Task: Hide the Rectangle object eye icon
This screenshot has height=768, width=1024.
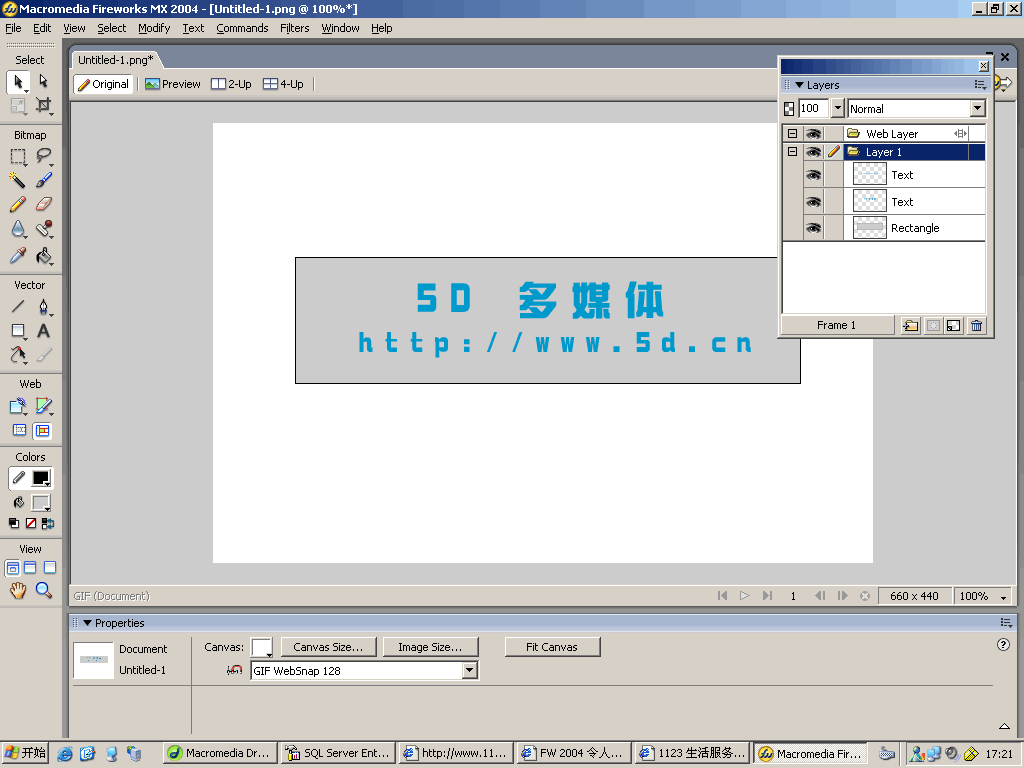Action: click(813, 228)
